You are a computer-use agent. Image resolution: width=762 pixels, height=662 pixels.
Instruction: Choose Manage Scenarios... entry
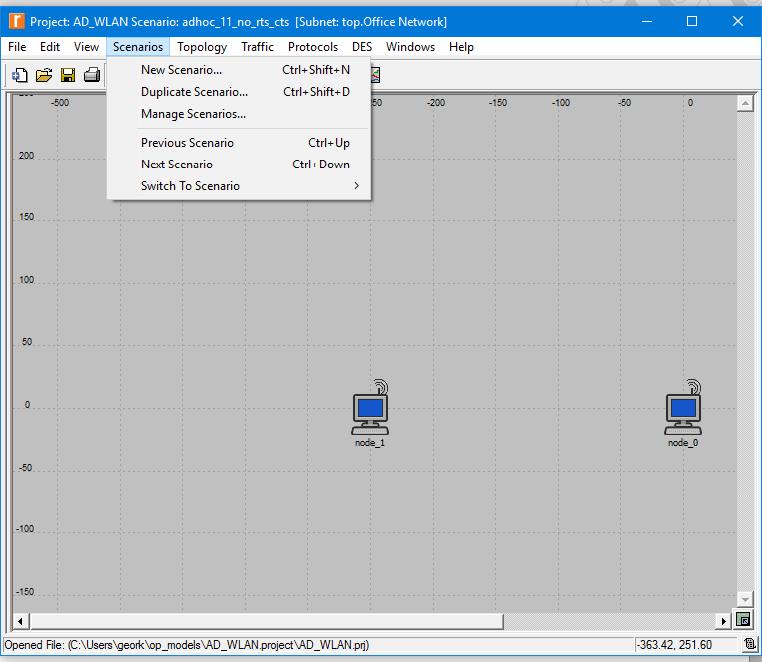239,114
